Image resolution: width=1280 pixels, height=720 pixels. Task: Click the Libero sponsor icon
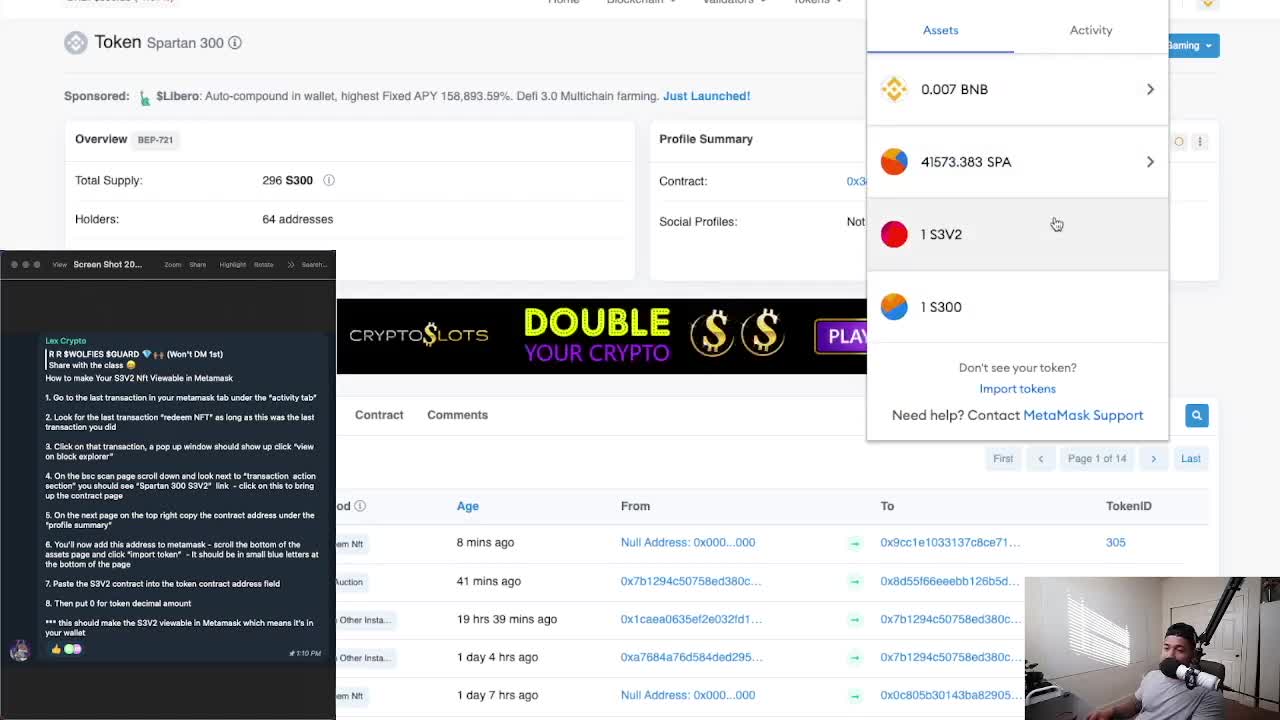(145, 97)
